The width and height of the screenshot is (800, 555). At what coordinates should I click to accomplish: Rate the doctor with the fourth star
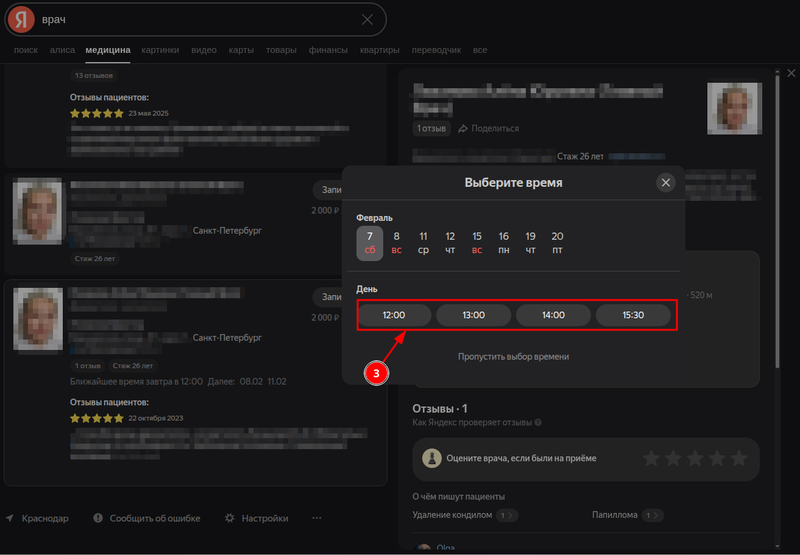[x=717, y=458]
